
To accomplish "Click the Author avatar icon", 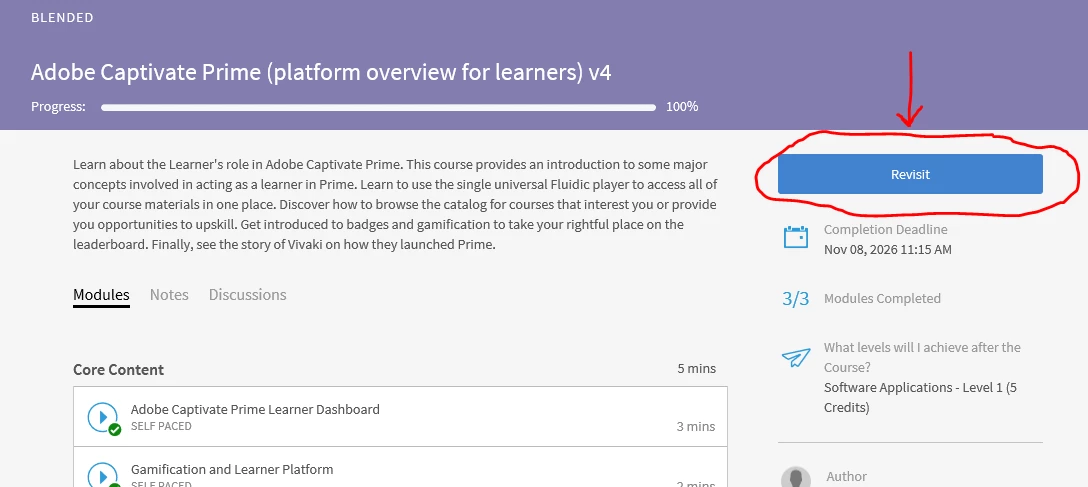I will [796, 477].
